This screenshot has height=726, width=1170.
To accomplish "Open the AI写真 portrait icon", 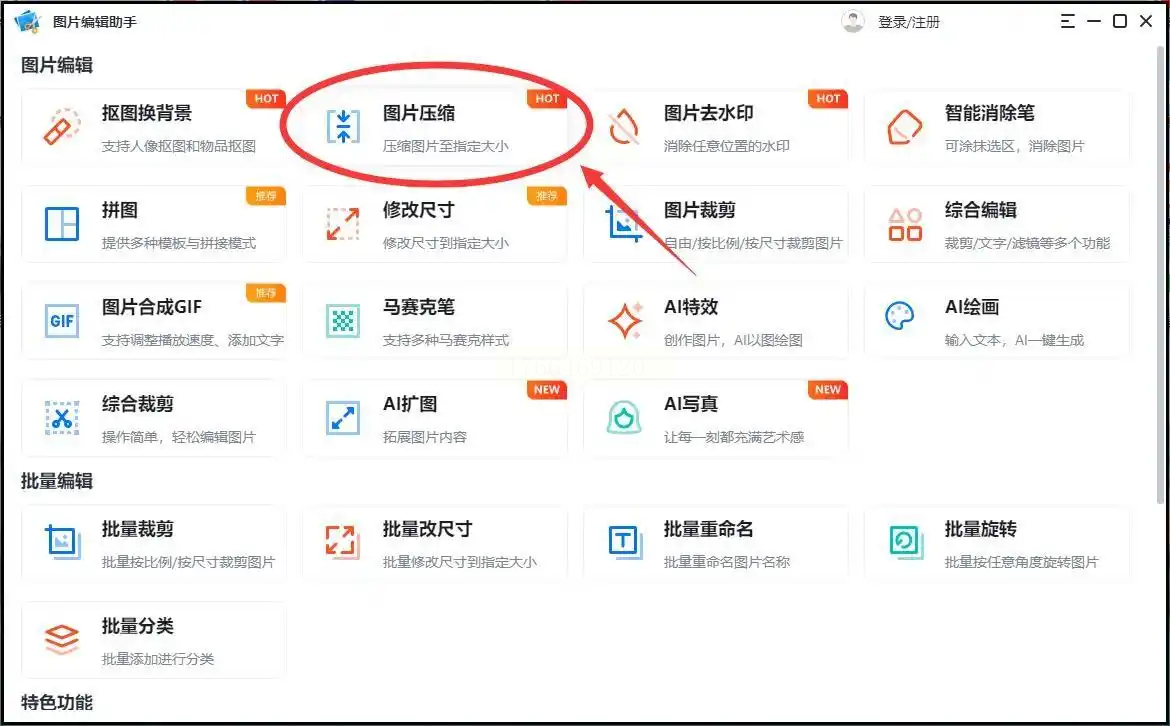I will click(624, 418).
